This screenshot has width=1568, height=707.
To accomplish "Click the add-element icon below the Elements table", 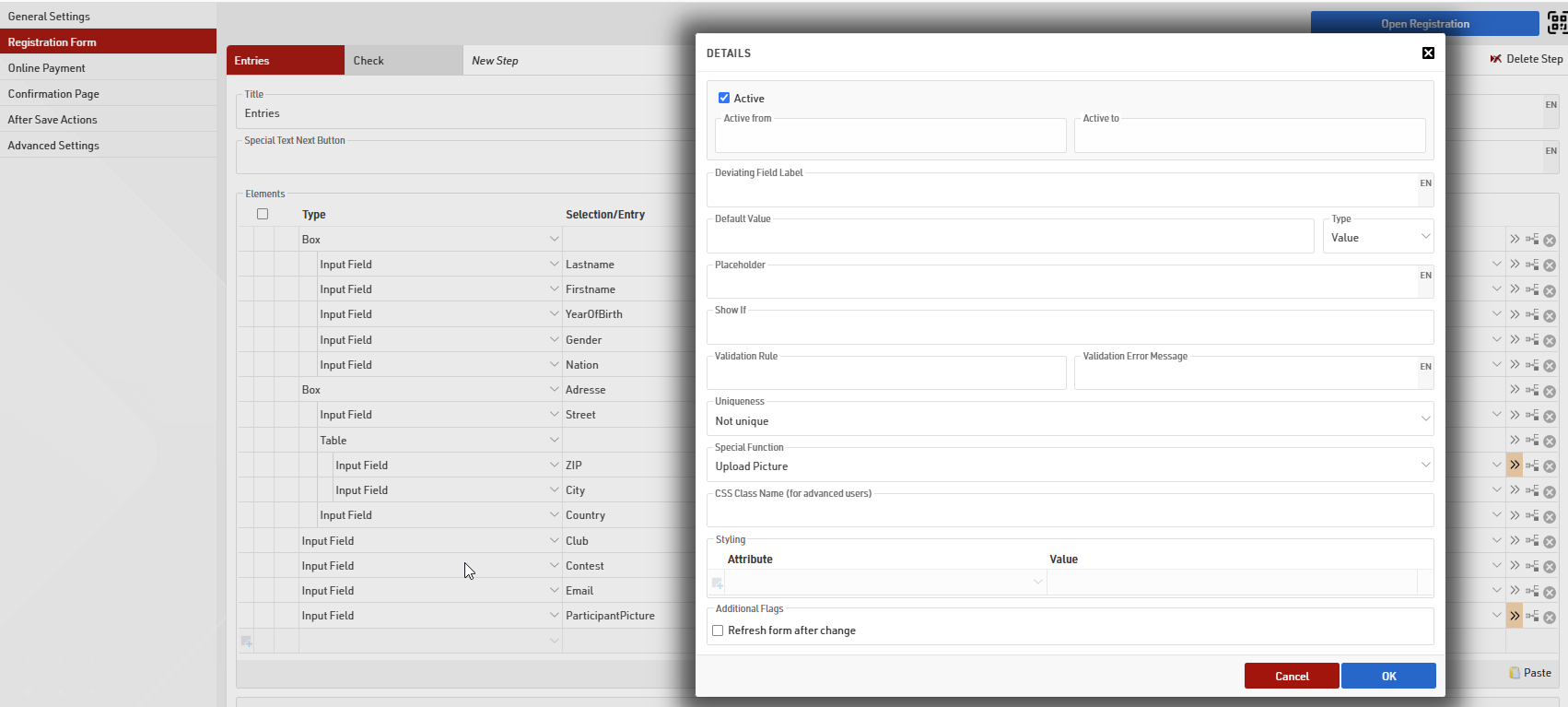I will pyautogui.click(x=246, y=642).
